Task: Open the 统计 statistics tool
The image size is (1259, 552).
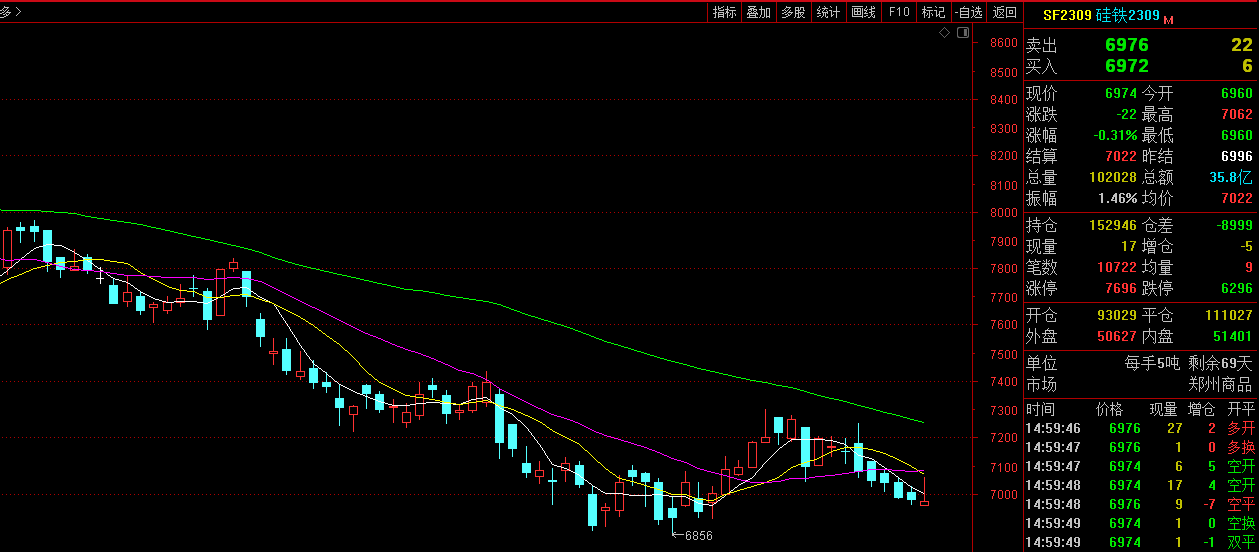Action: [828, 12]
